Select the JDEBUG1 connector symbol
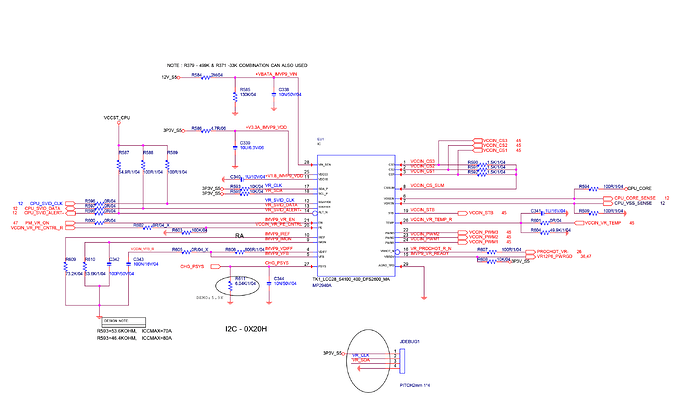The image size is (690, 403). (402, 361)
